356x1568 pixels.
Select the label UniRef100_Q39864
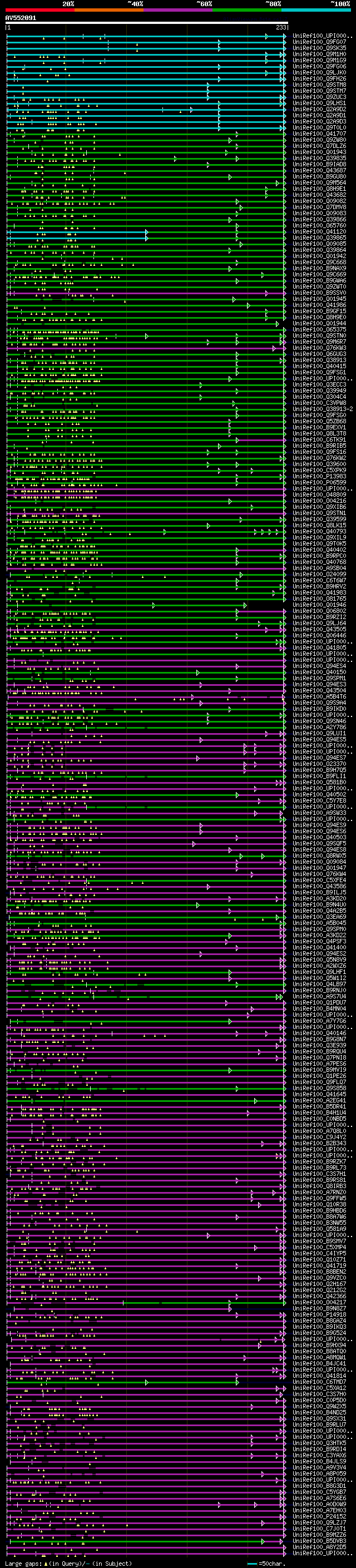319,250
